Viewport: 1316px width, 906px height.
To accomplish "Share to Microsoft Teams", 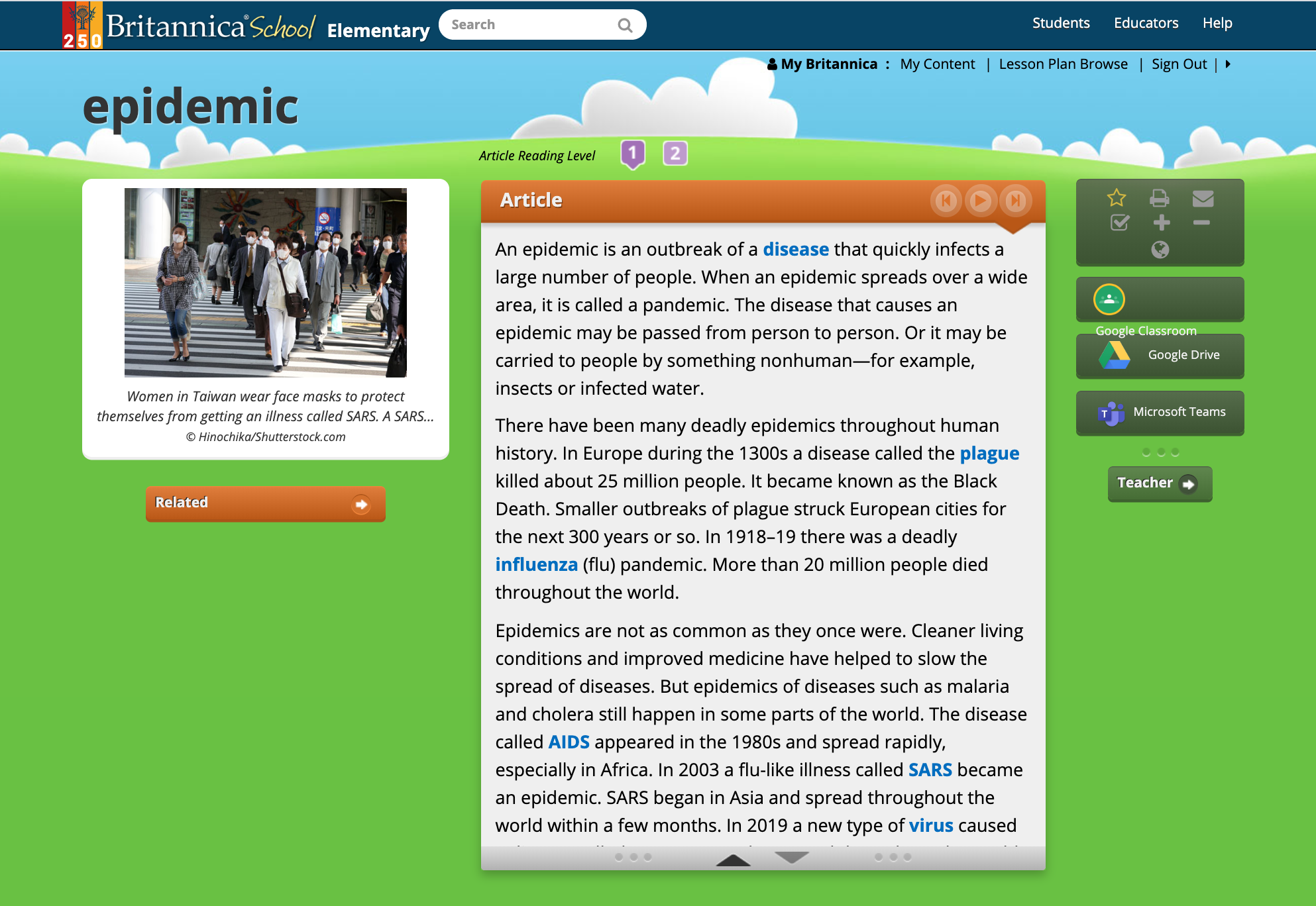I will coord(1160,413).
